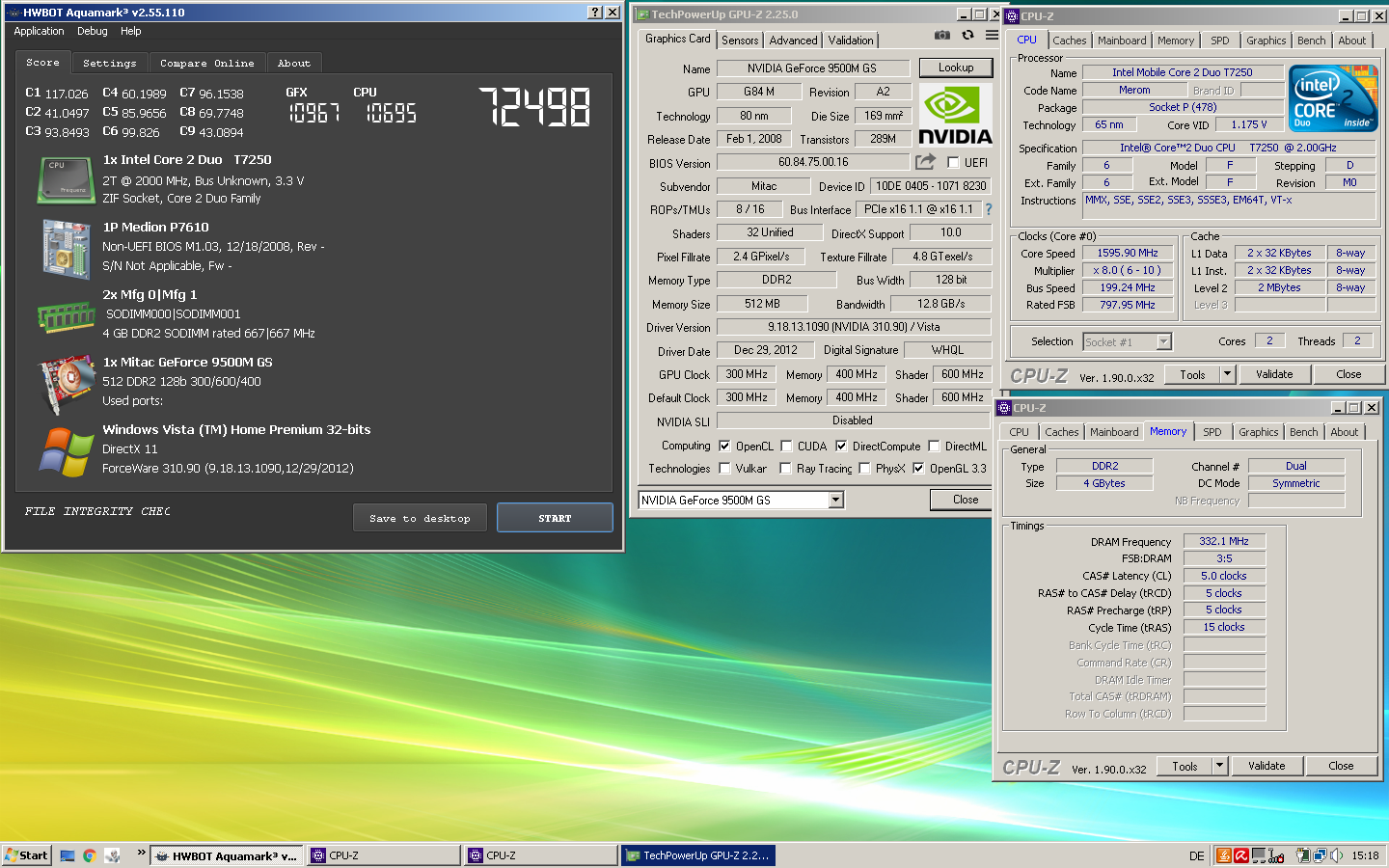Click the NVIDIA logo in GPU-Z
The width and height of the screenshot is (1389, 868).
click(x=955, y=115)
